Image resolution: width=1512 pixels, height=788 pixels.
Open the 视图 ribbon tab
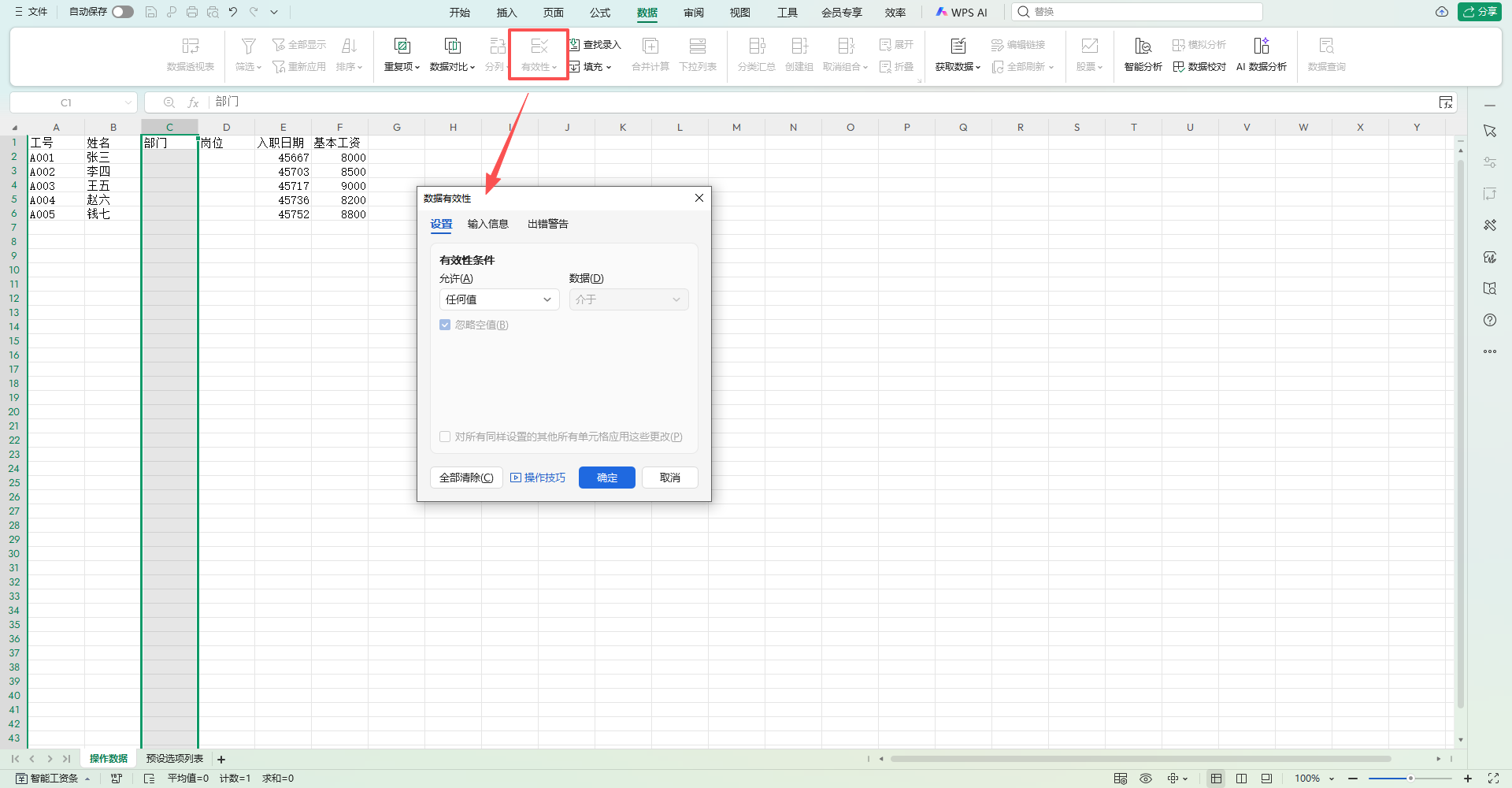[740, 13]
